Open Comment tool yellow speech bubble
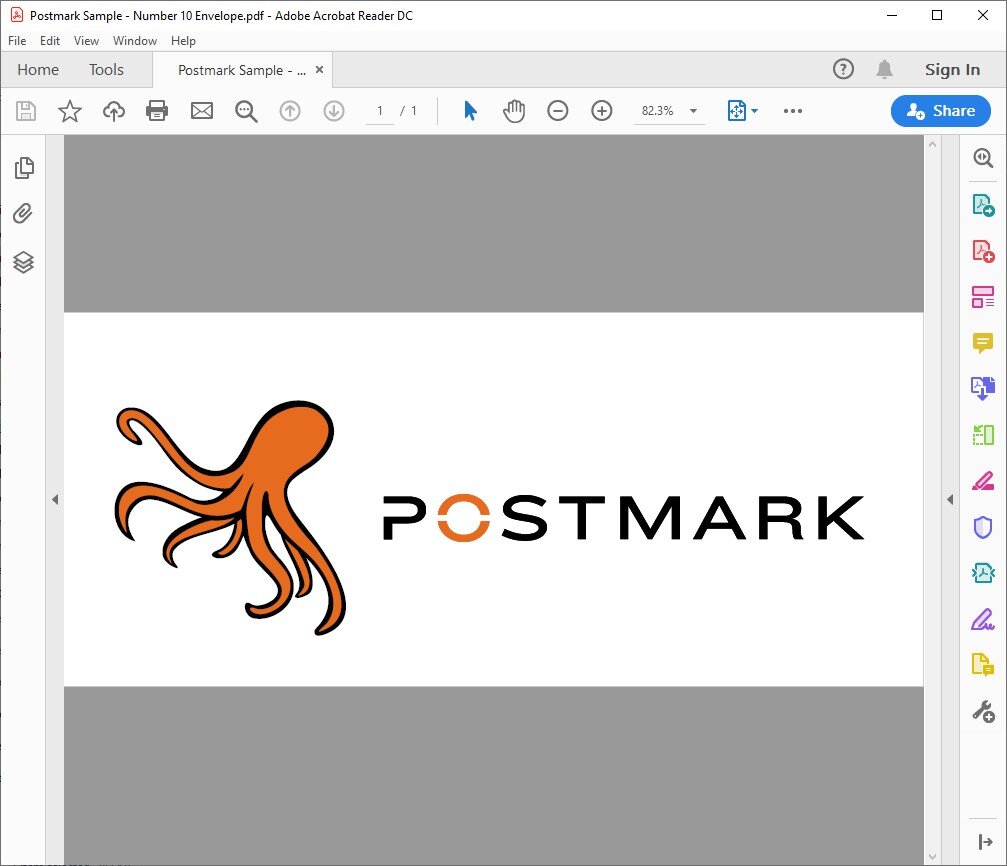This screenshot has height=866, width=1007. pos(983,343)
